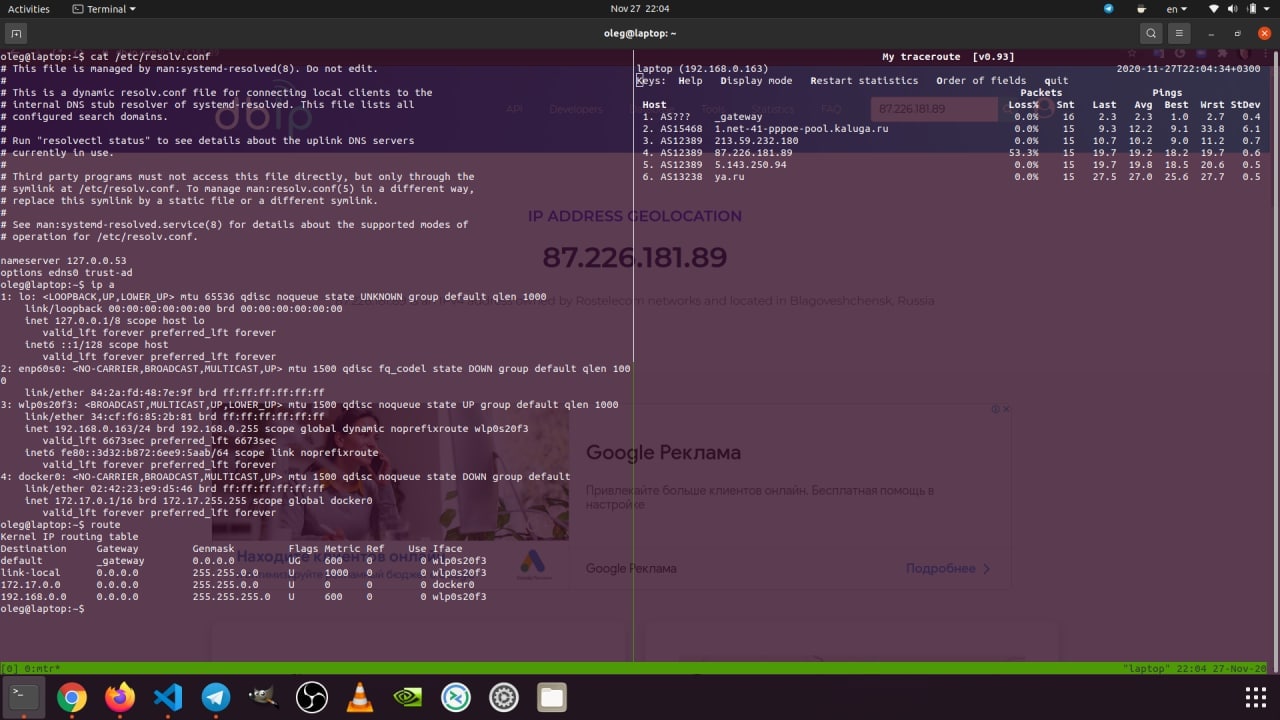Open the en keyboard layout dropdown
Screen dimensions: 1280x720
tap(1177, 9)
